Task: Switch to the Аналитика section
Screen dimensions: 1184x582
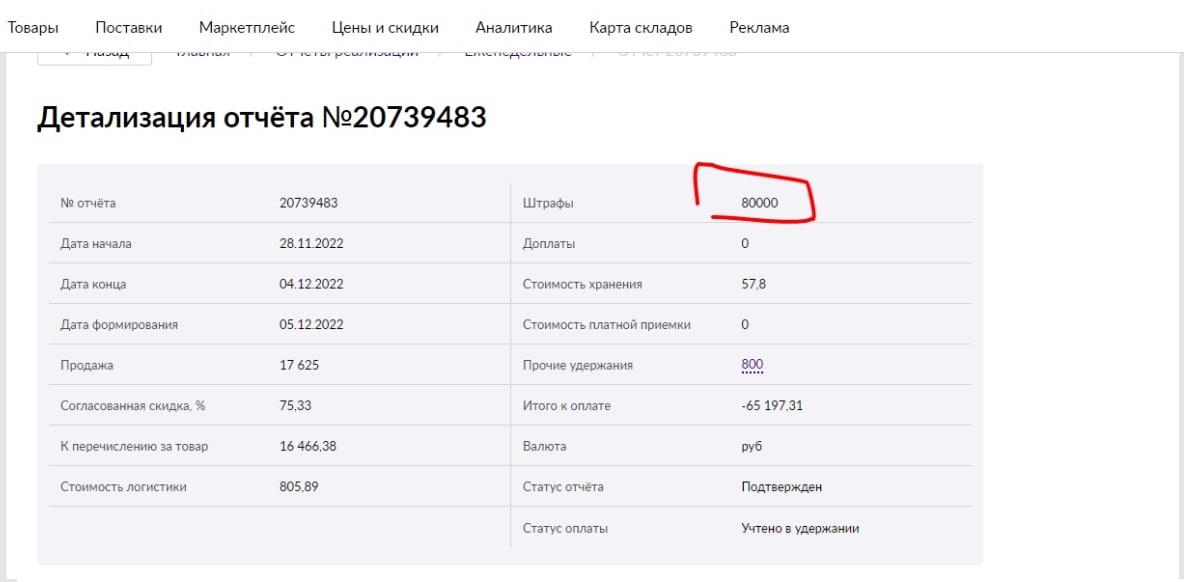Action: coord(514,28)
